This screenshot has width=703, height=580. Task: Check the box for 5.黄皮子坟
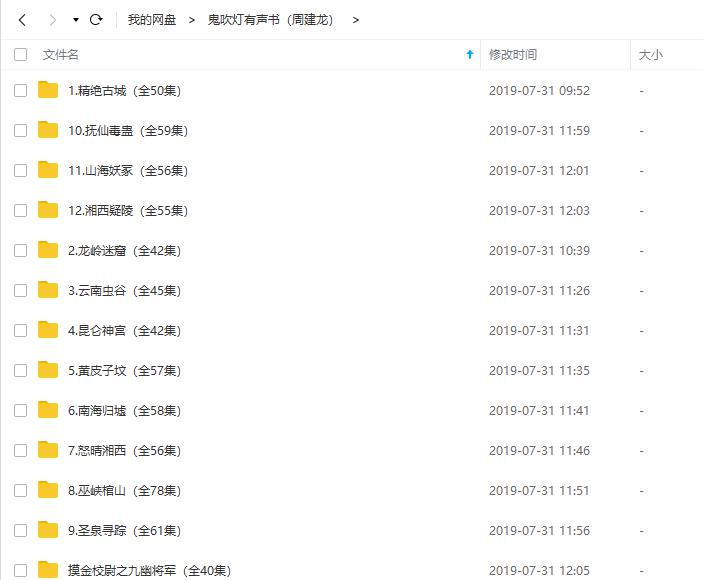(21, 370)
